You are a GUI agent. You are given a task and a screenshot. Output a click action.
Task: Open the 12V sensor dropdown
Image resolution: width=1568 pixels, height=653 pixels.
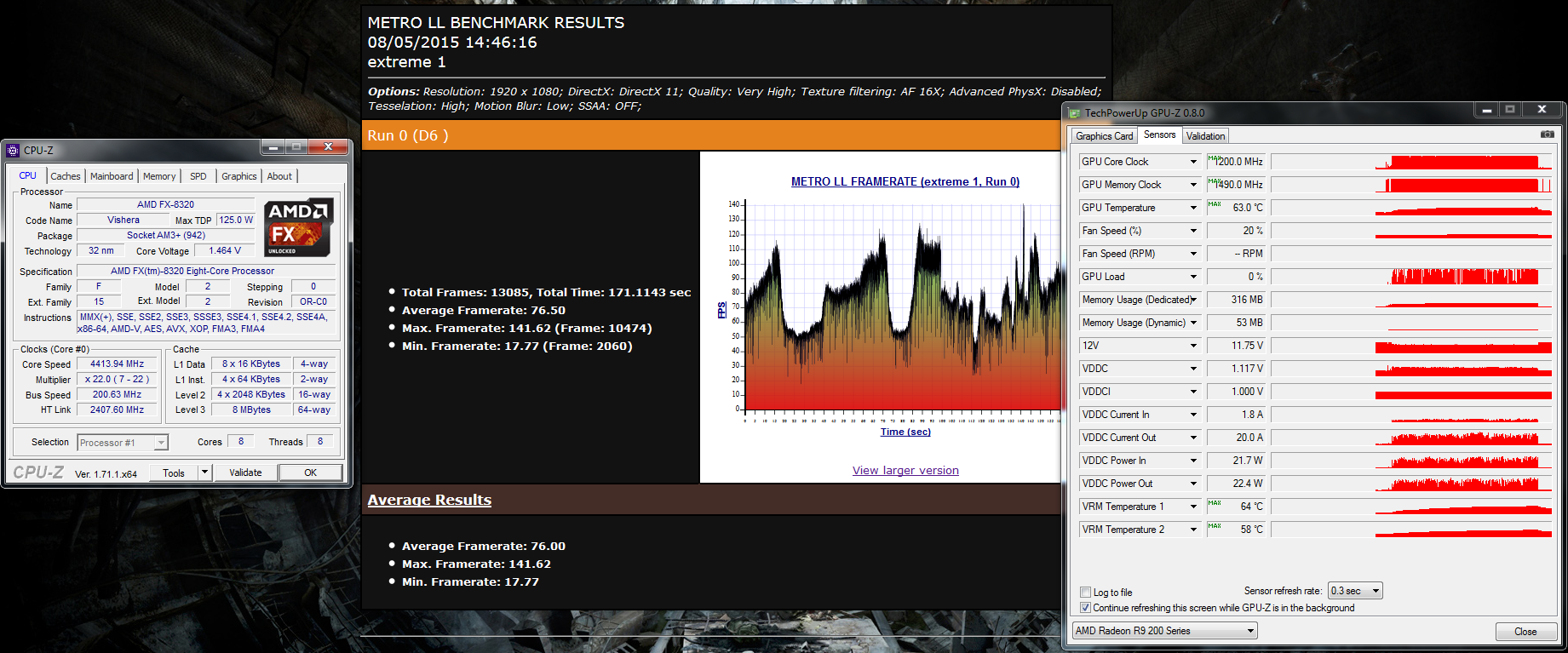pyautogui.click(x=1193, y=346)
